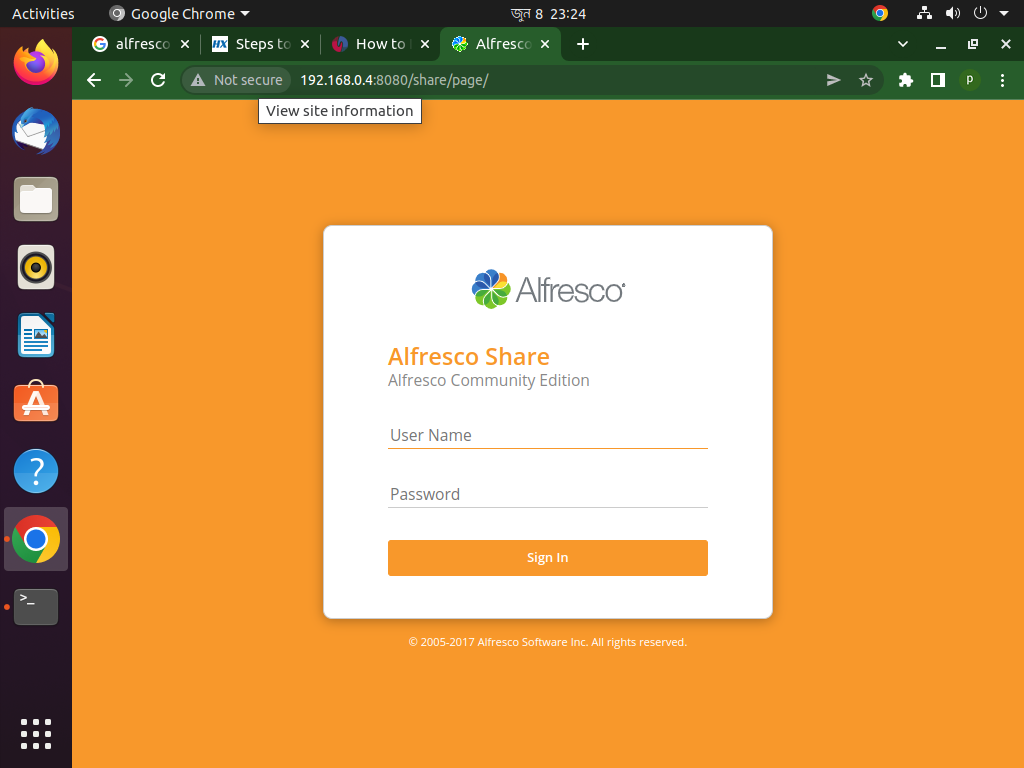Viewport: 1024px width, 768px height.
Task: Click the share this page icon
Action: pyautogui.click(x=833, y=80)
